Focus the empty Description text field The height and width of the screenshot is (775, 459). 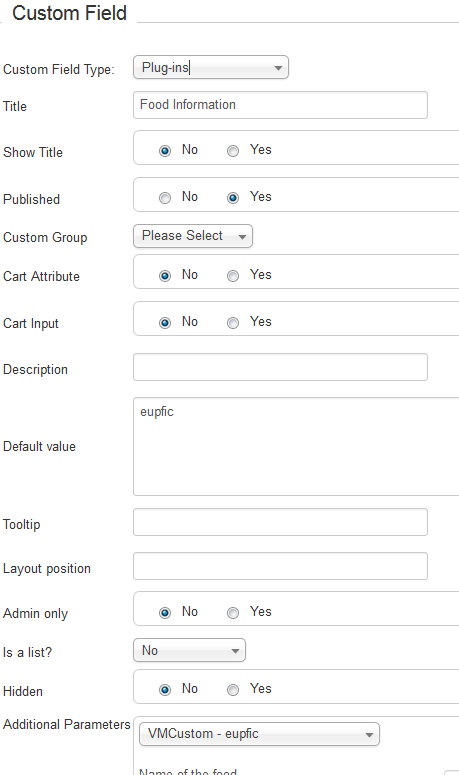[x=280, y=367]
